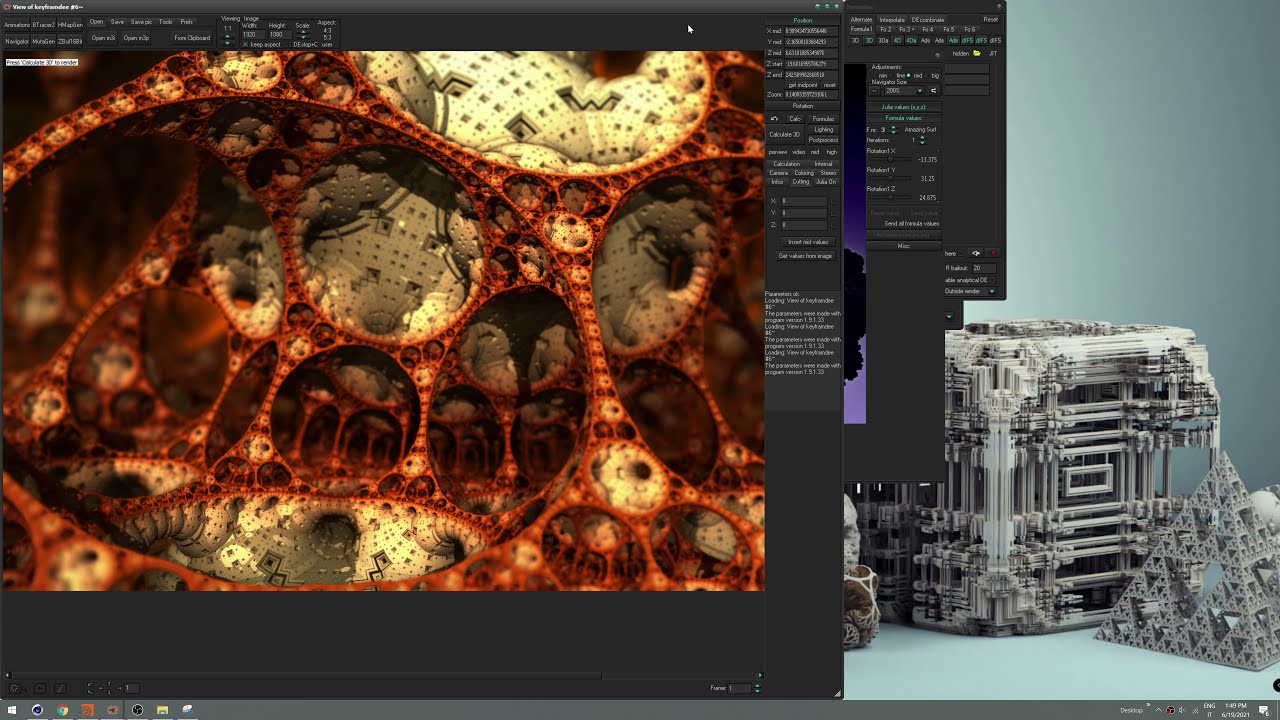The image size is (1280, 720).
Task: Click the arrow icon right of 200% dropdown
Action: pyautogui.click(x=934, y=90)
